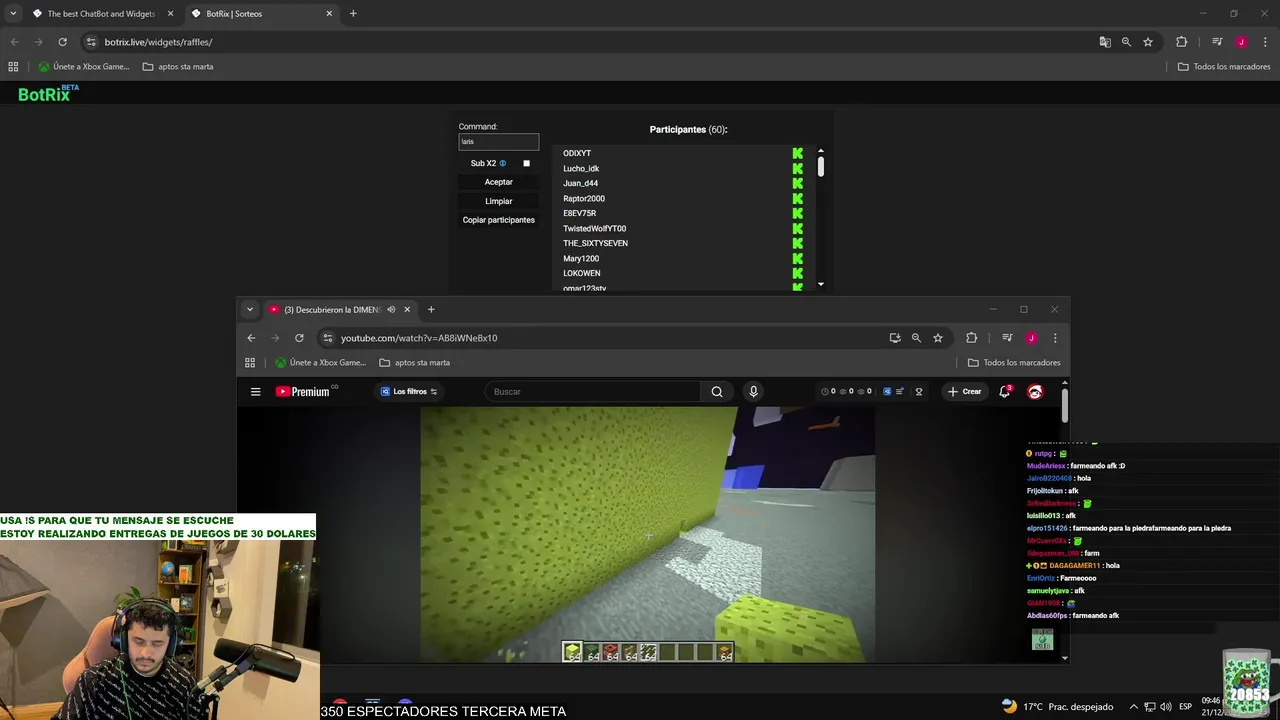
Task: Open 'Todos los marcadores' in YouTube window
Action: tap(1014, 363)
